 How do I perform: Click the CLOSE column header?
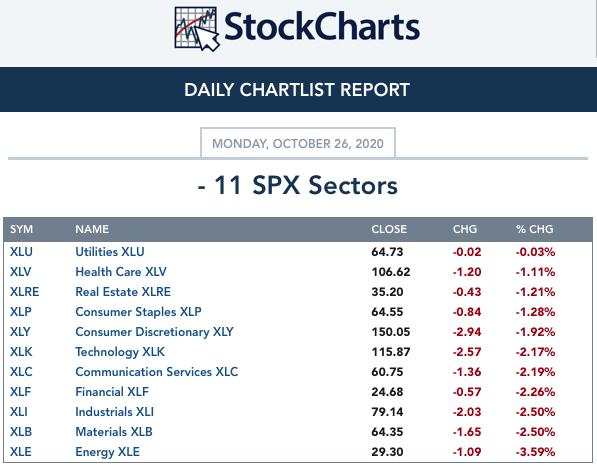[x=389, y=229]
